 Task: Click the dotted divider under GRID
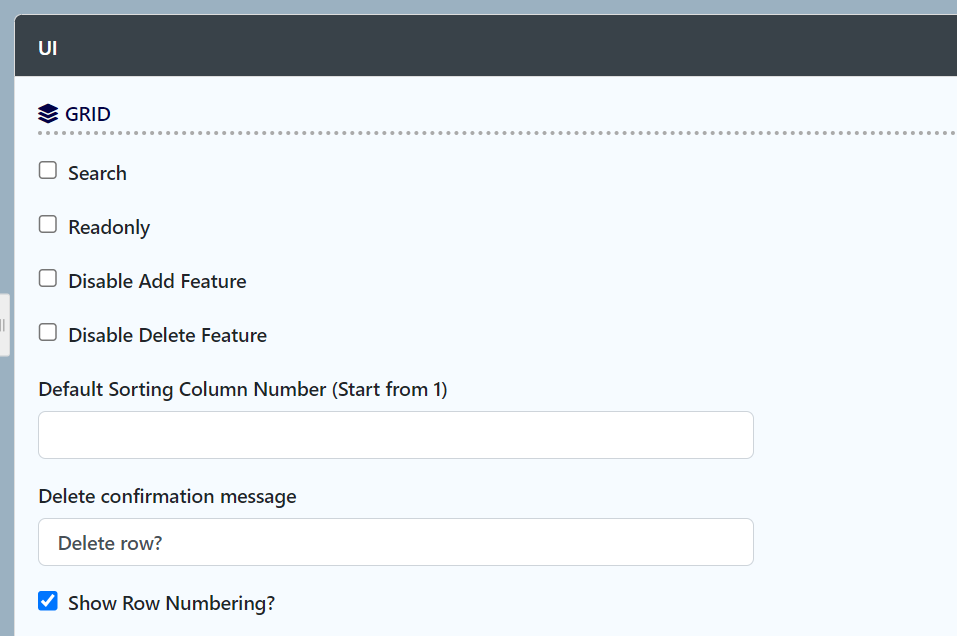(497, 132)
